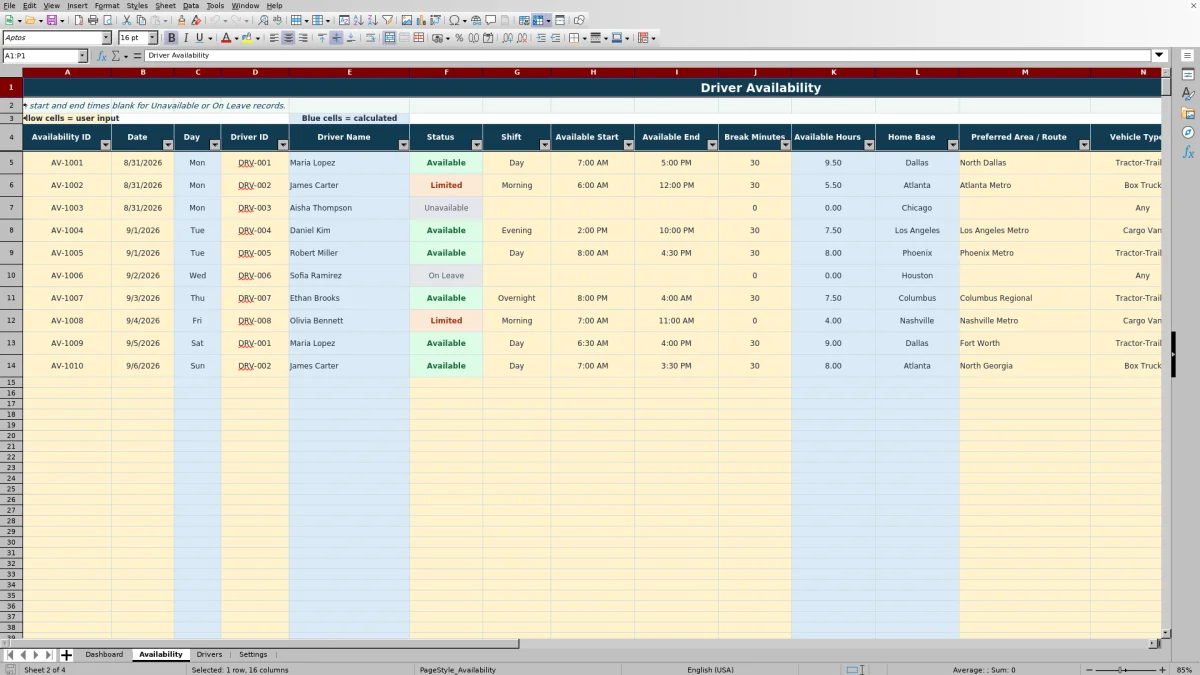
Task: Toggle Bold formatting
Action: tap(171, 38)
